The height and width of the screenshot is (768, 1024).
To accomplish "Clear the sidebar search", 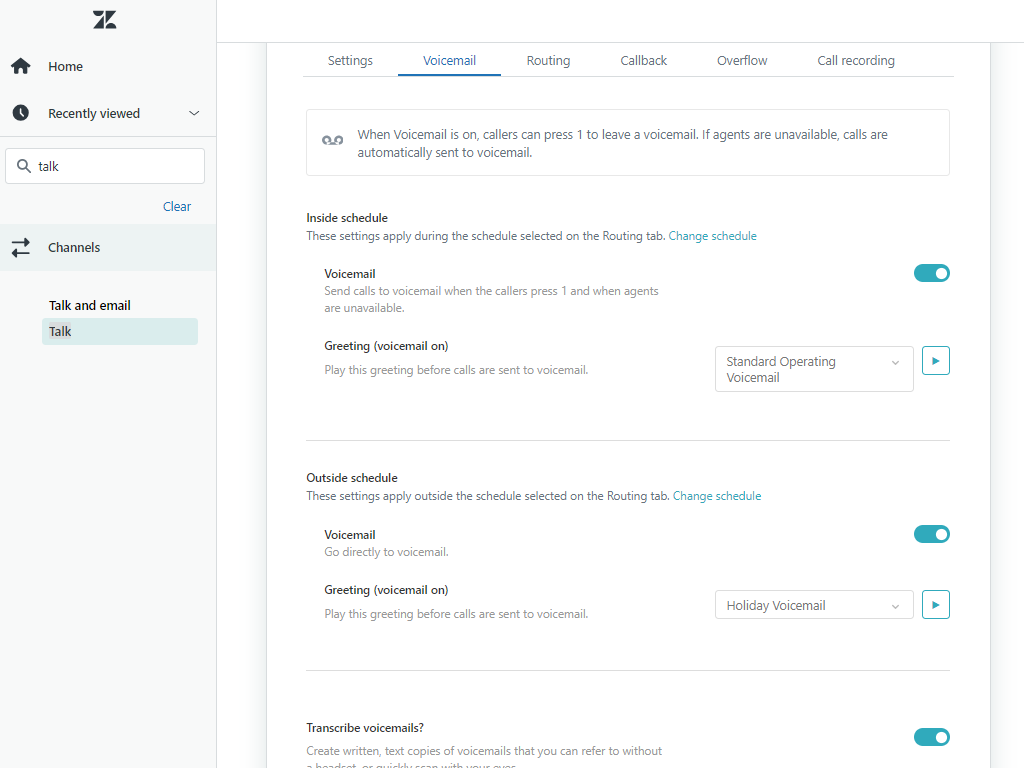I will [x=177, y=206].
